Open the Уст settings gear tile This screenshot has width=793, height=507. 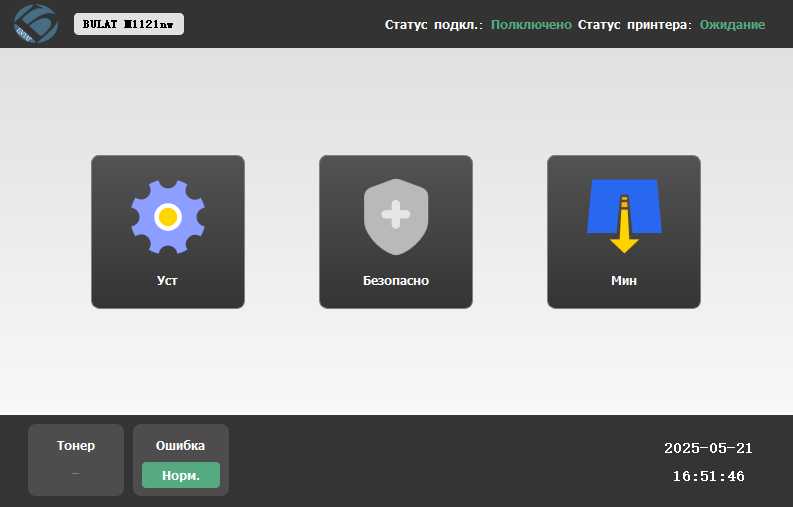pyautogui.click(x=168, y=232)
